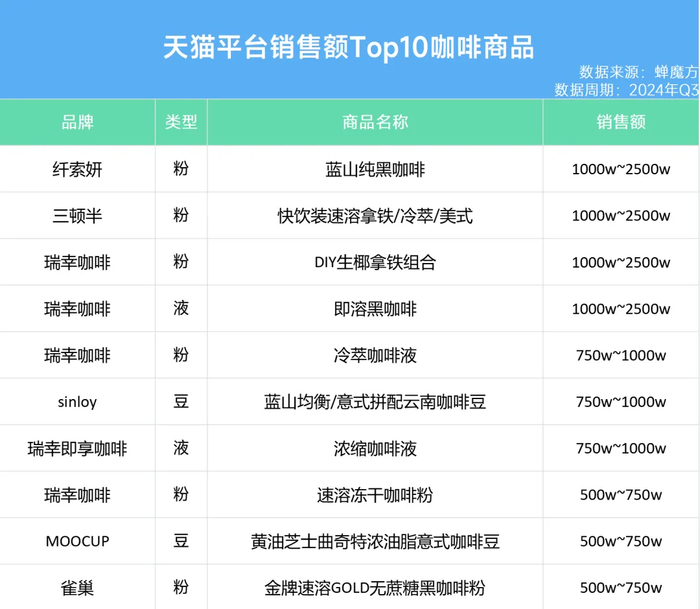Select the product 黄油芝士曲奇特浓油脂意式咖啡豆
The height and width of the screenshot is (609, 700).
click(375, 542)
